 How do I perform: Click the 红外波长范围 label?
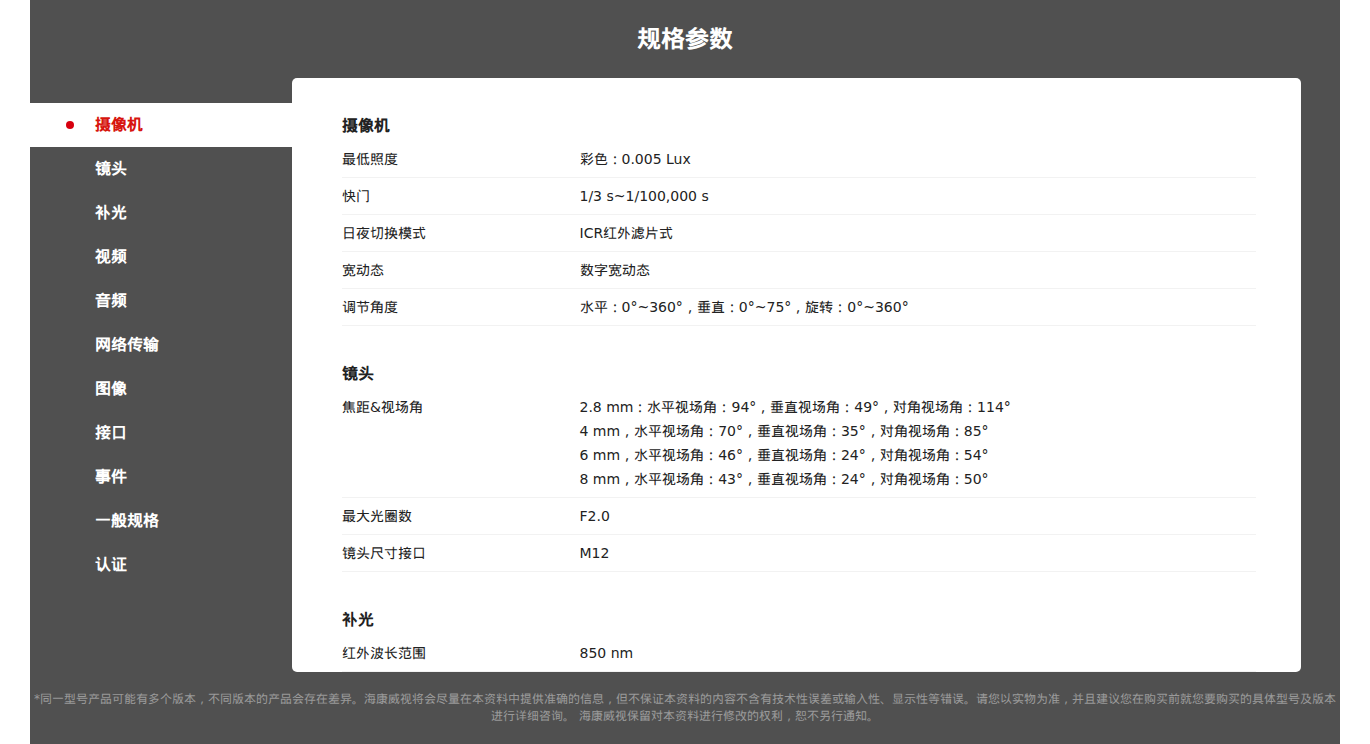click(384, 653)
